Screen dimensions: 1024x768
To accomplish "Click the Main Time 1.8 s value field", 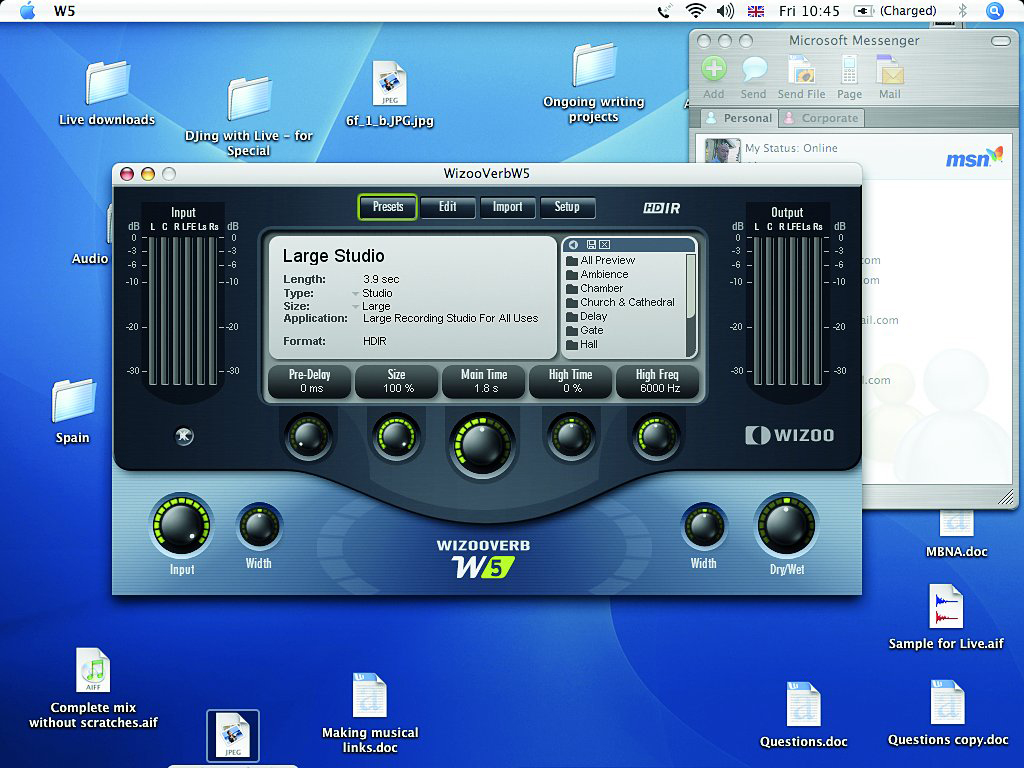I will click(484, 381).
